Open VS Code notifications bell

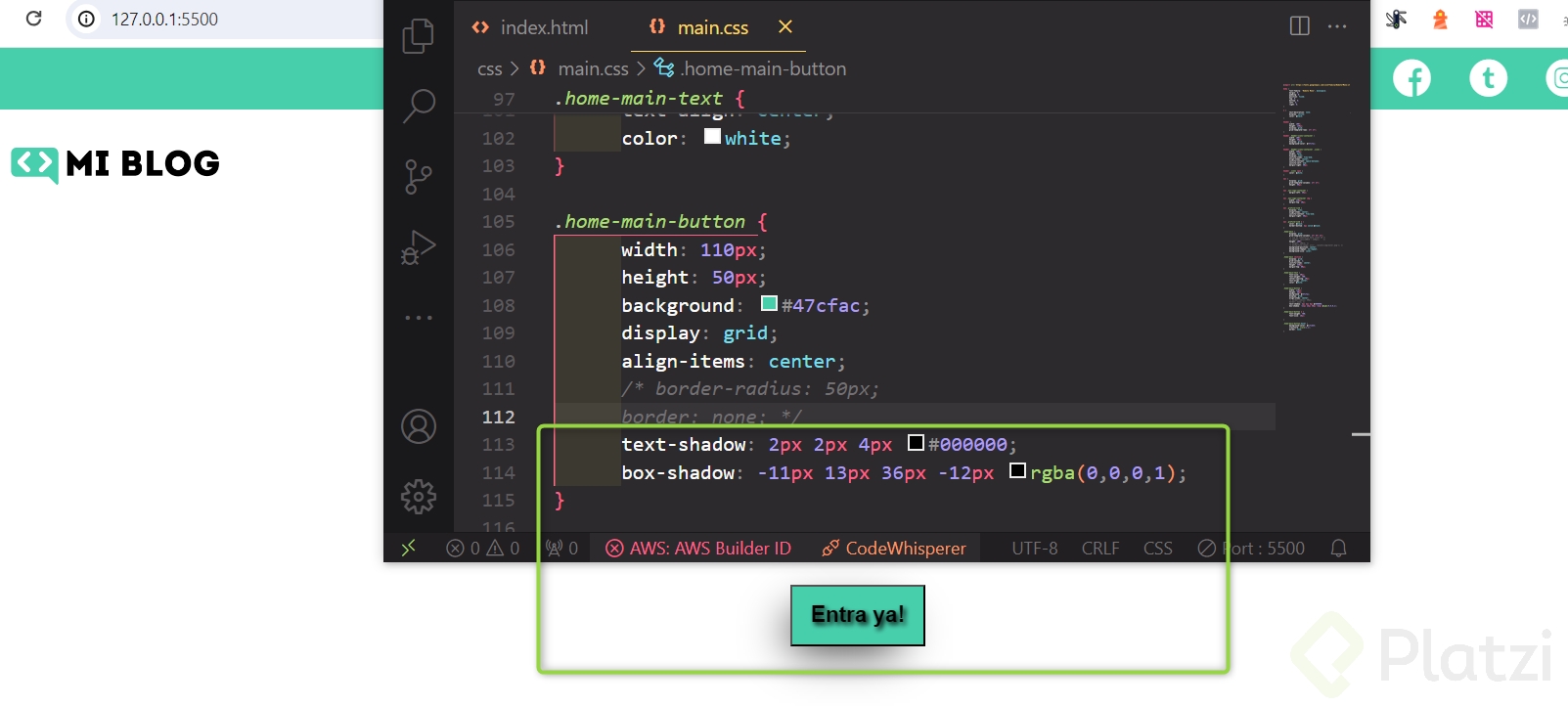click(1339, 548)
